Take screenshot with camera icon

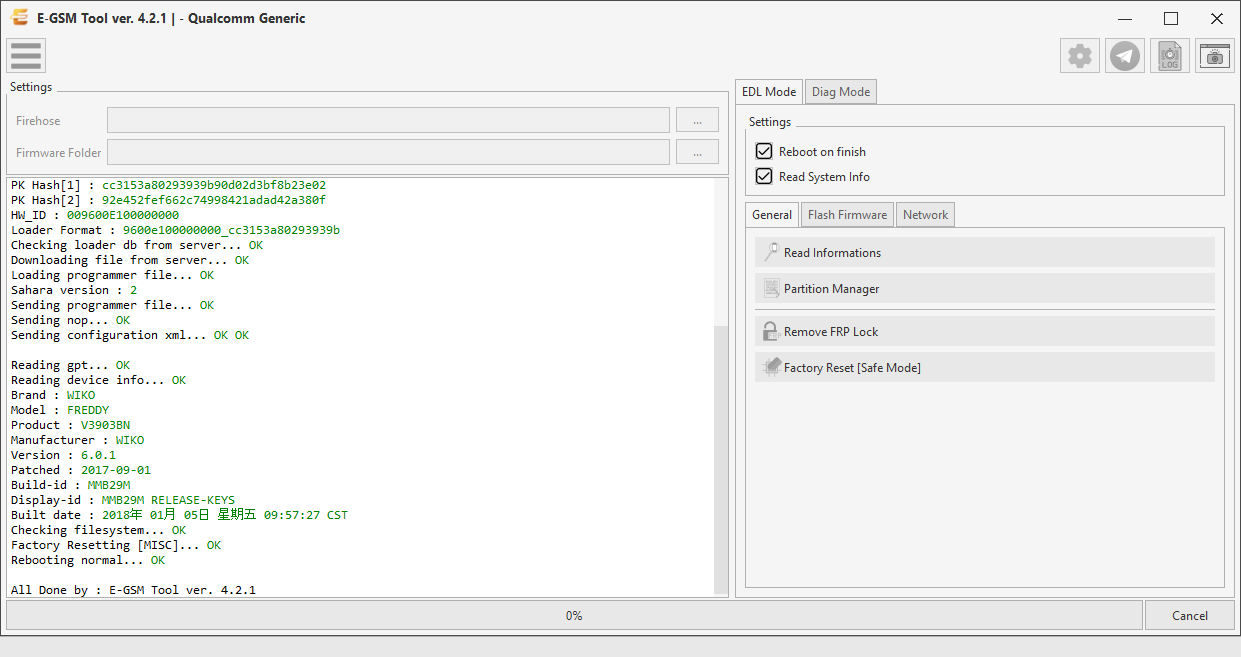click(1215, 56)
